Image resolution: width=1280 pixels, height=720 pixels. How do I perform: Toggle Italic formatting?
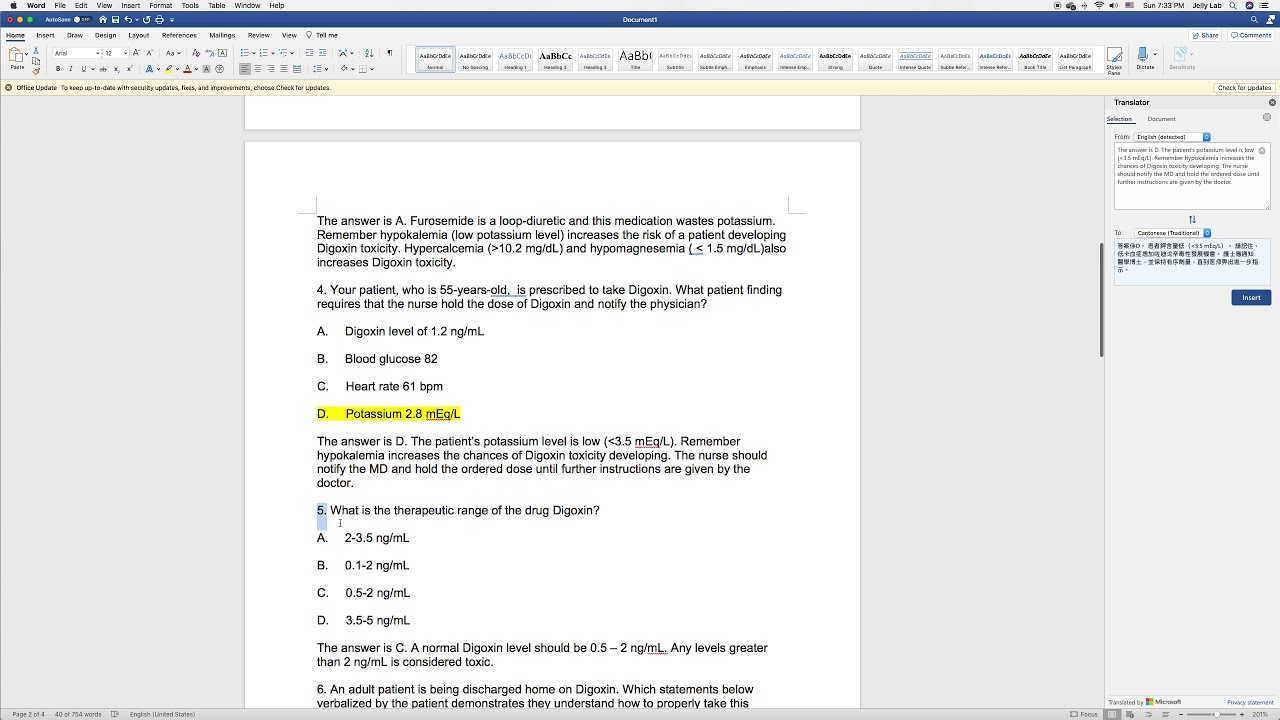(x=70, y=69)
